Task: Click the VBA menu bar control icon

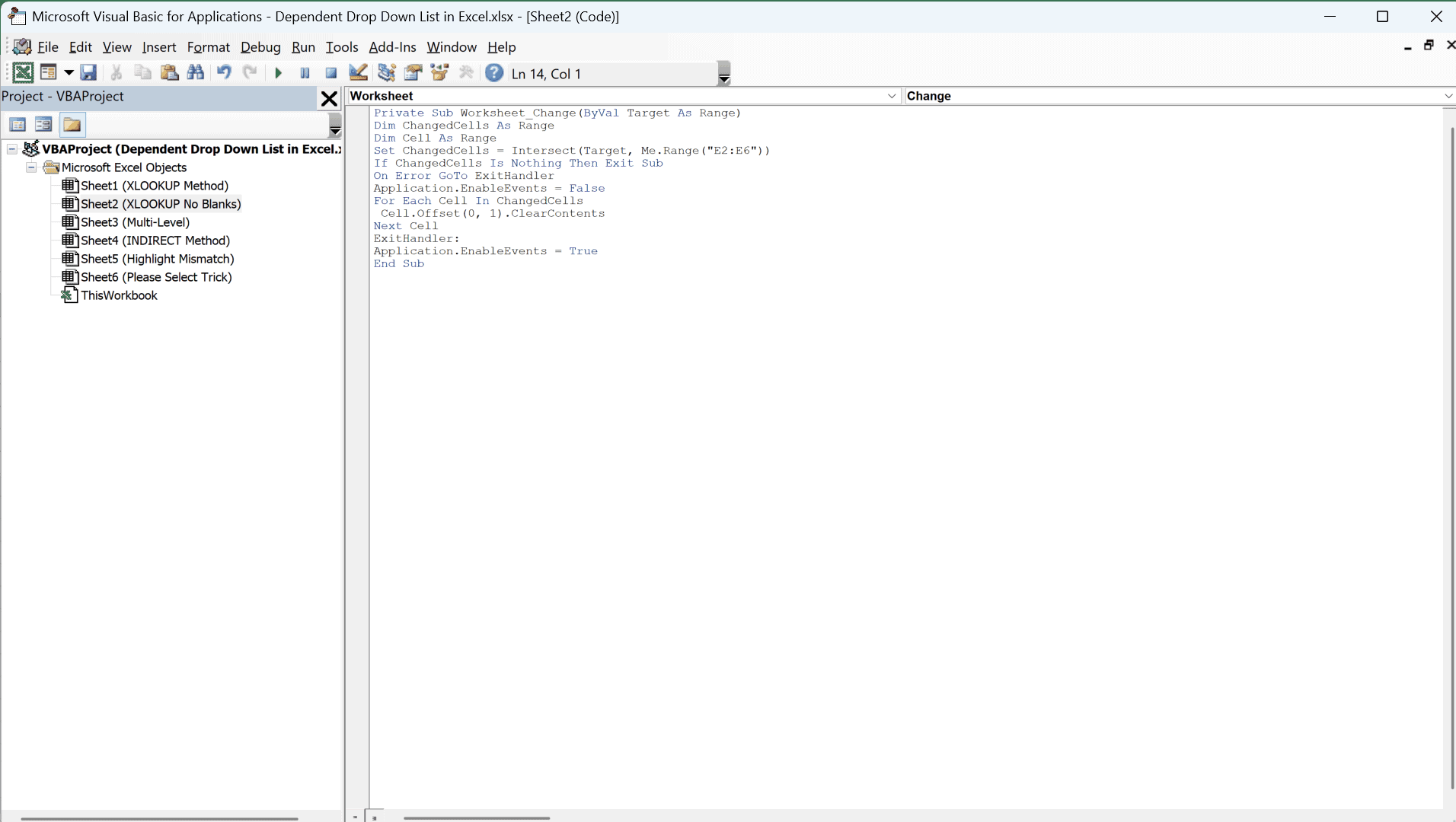Action: pos(22,46)
